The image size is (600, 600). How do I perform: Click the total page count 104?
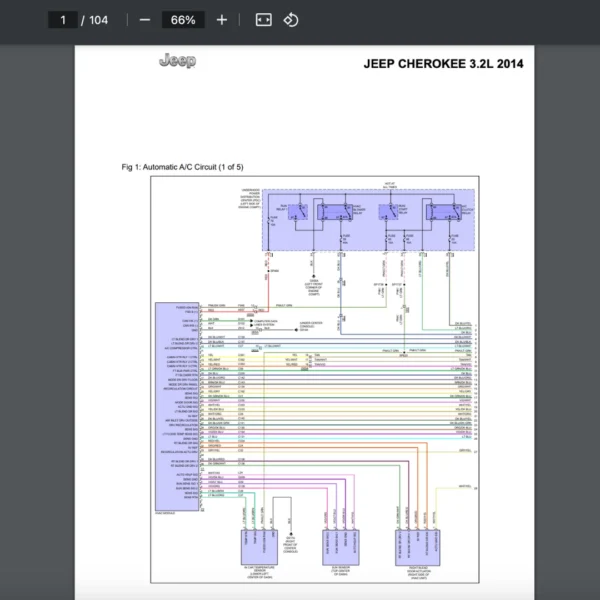(98, 20)
